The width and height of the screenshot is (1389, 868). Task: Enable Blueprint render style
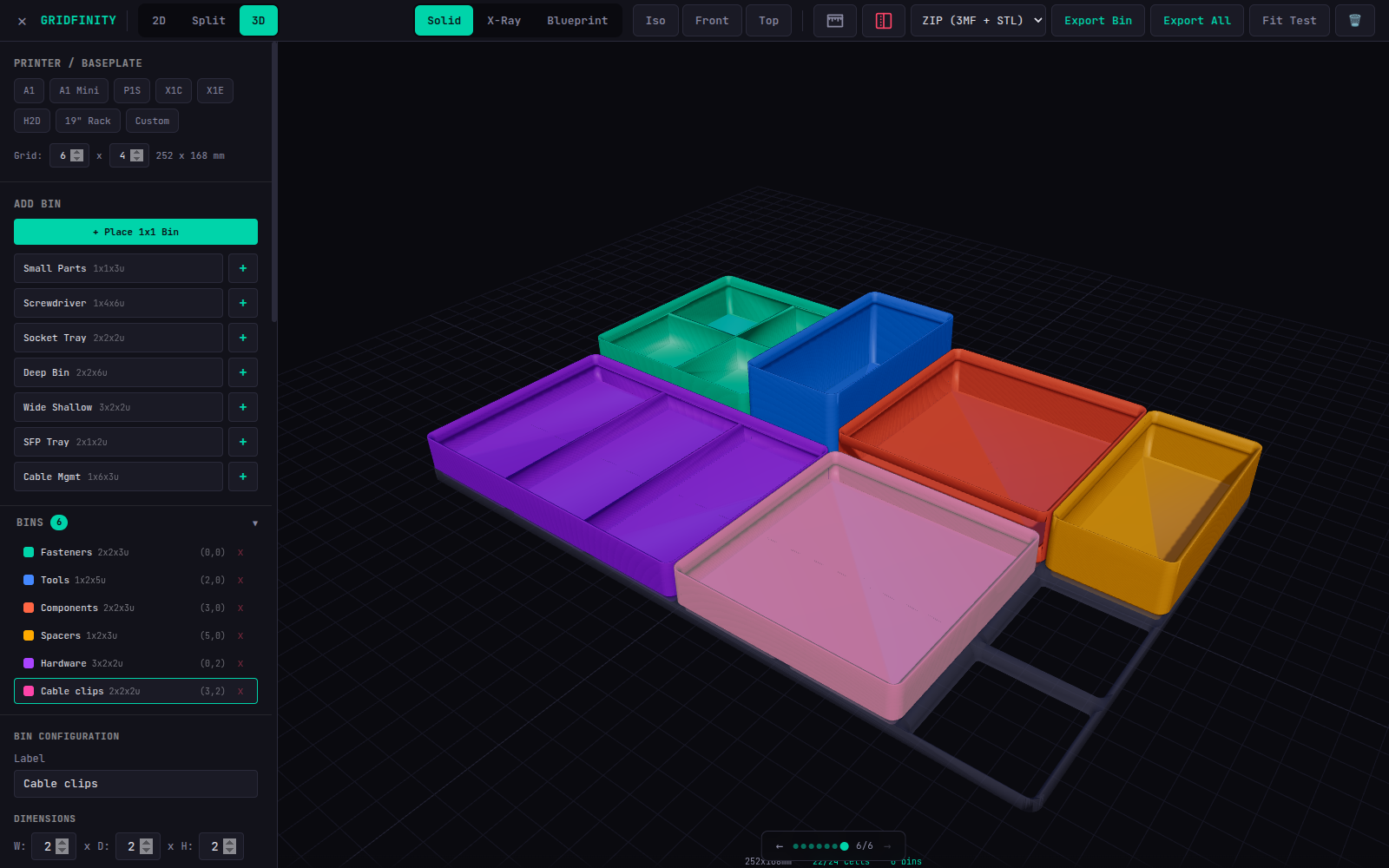pyautogui.click(x=577, y=21)
